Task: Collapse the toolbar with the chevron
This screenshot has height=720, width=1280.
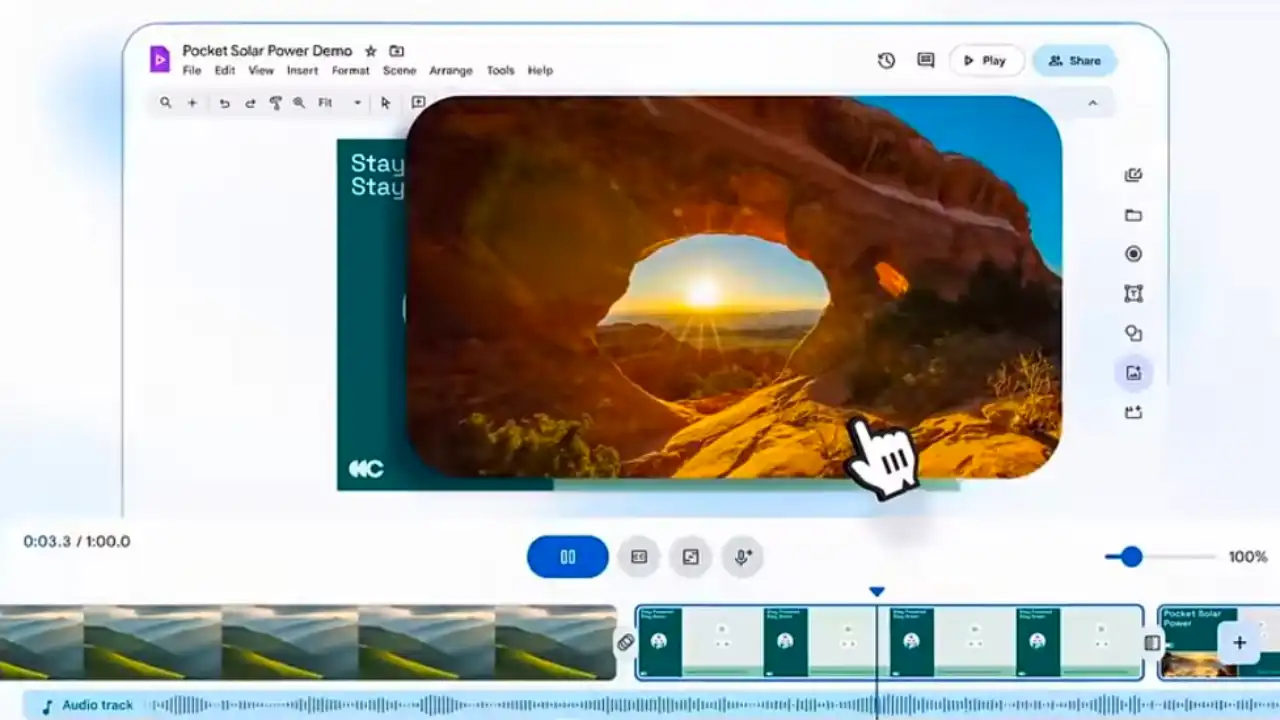Action: click(x=1092, y=103)
